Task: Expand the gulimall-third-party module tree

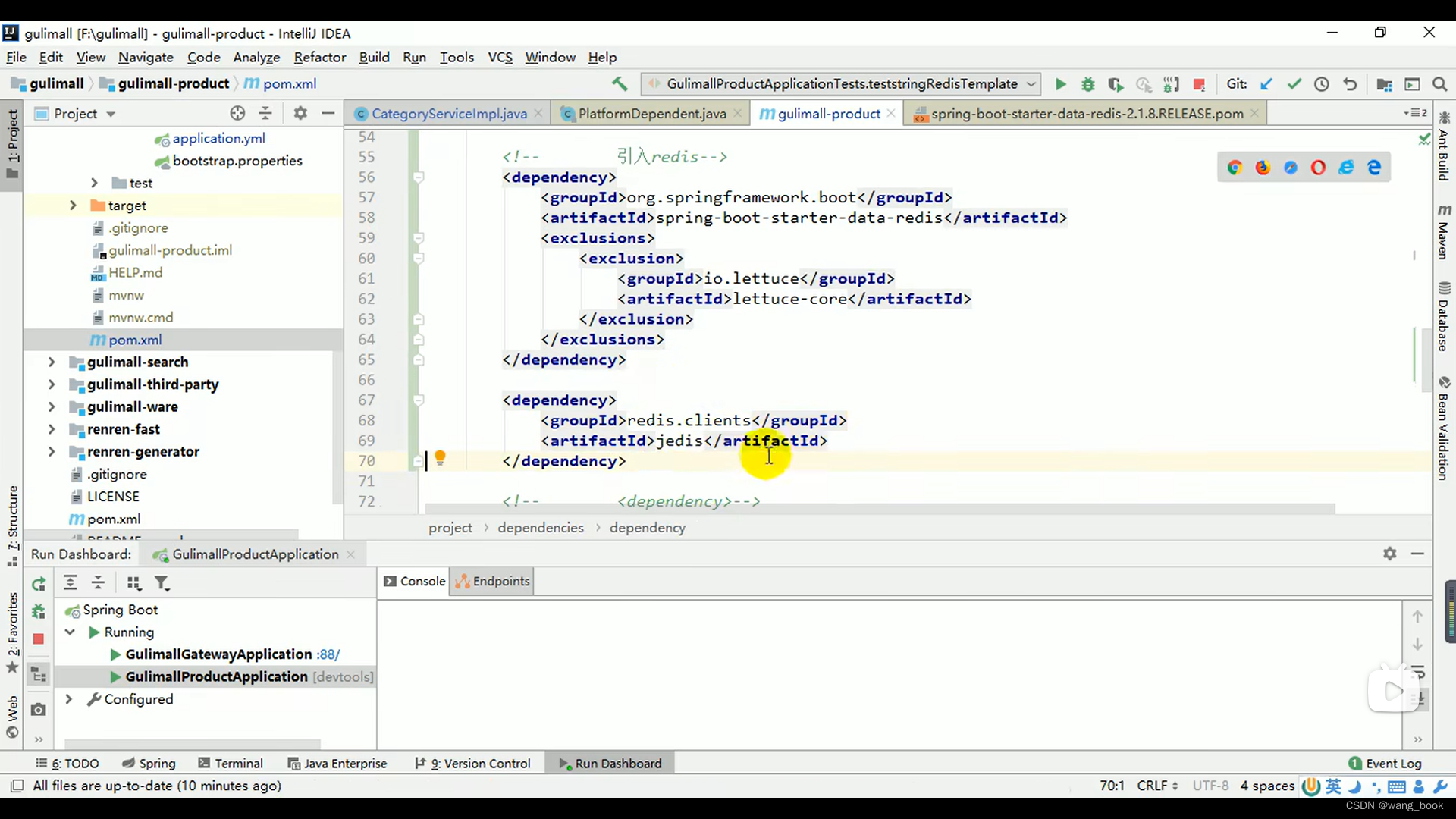Action: tap(71, 384)
